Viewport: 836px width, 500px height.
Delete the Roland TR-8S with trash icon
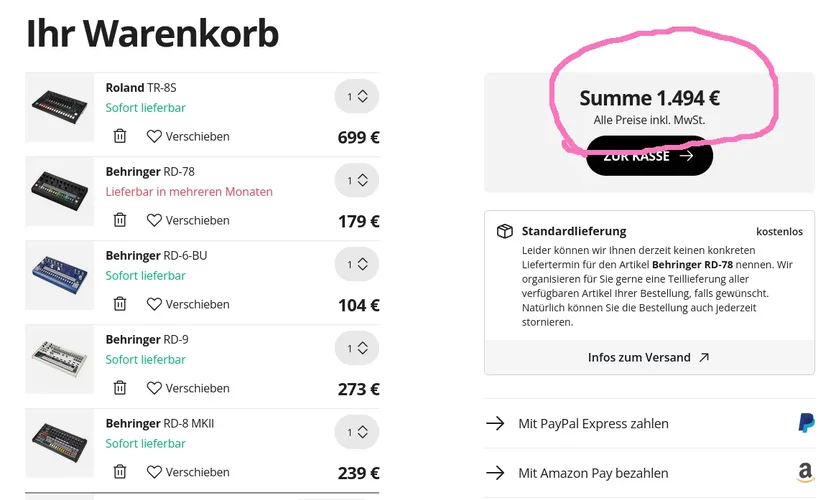click(120, 136)
